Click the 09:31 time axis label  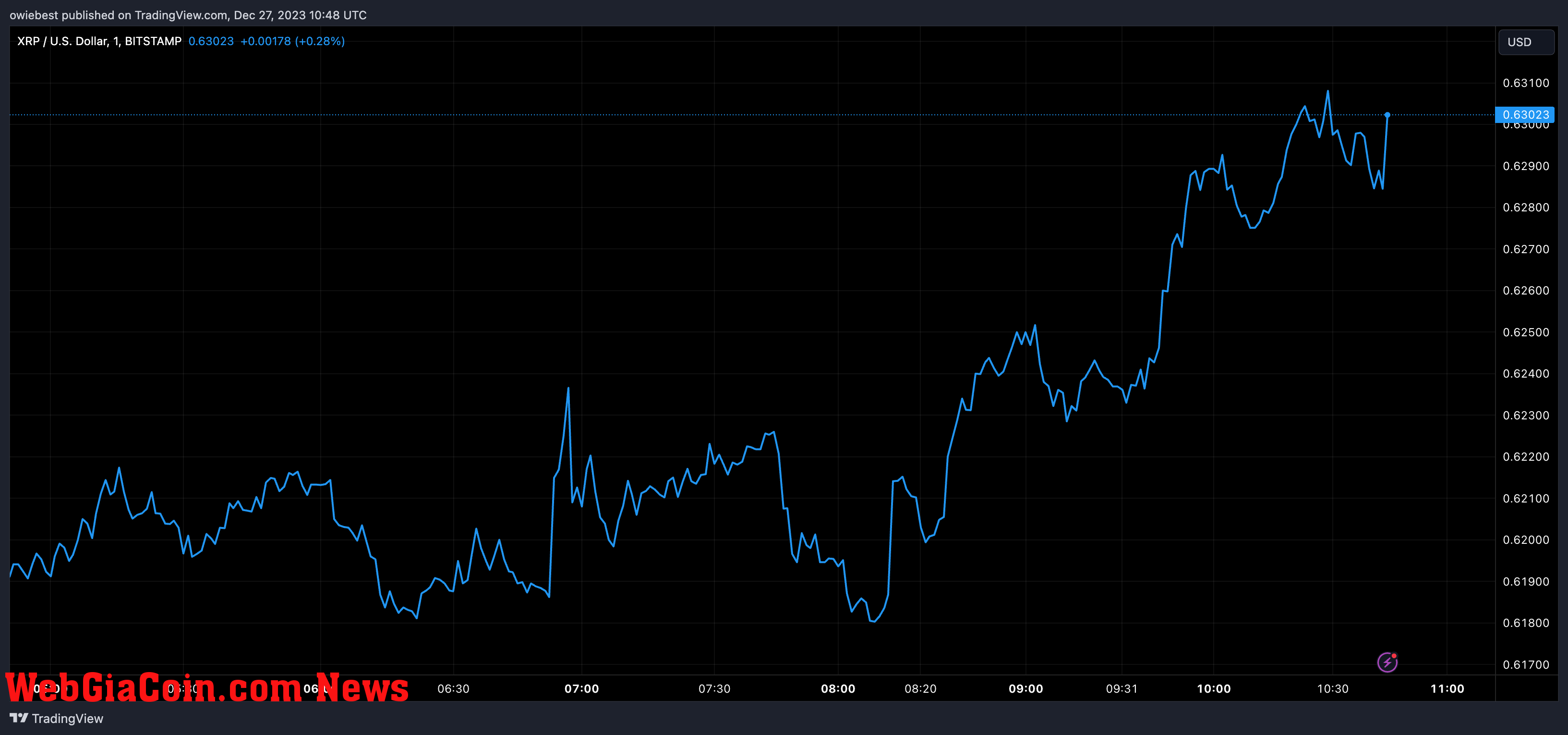click(1122, 689)
